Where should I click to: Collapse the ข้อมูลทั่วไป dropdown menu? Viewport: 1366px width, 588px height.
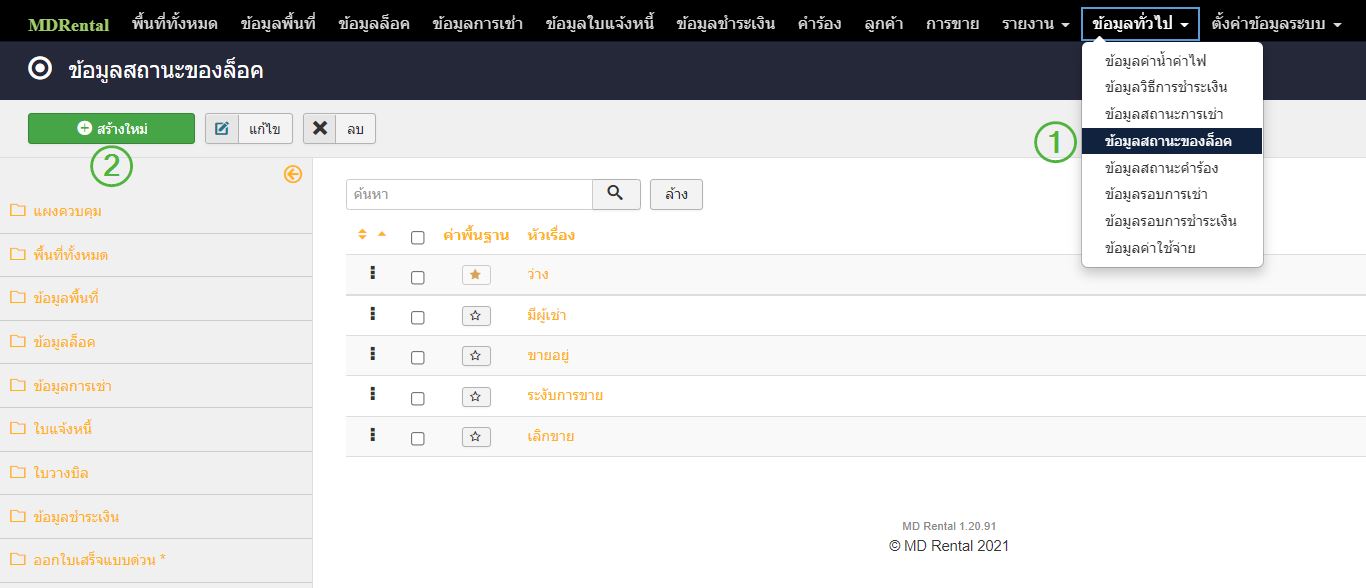(1141, 23)
